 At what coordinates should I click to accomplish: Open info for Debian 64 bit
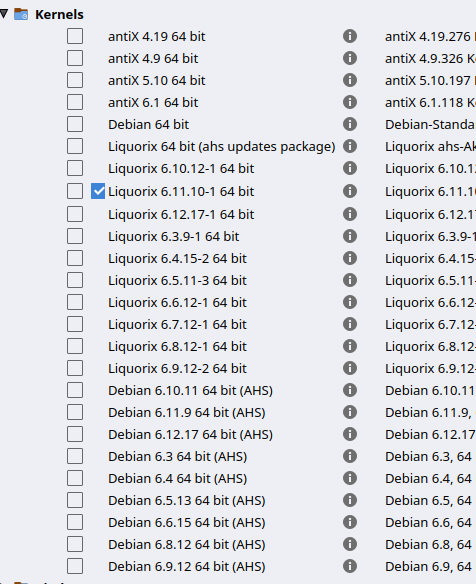350,124
